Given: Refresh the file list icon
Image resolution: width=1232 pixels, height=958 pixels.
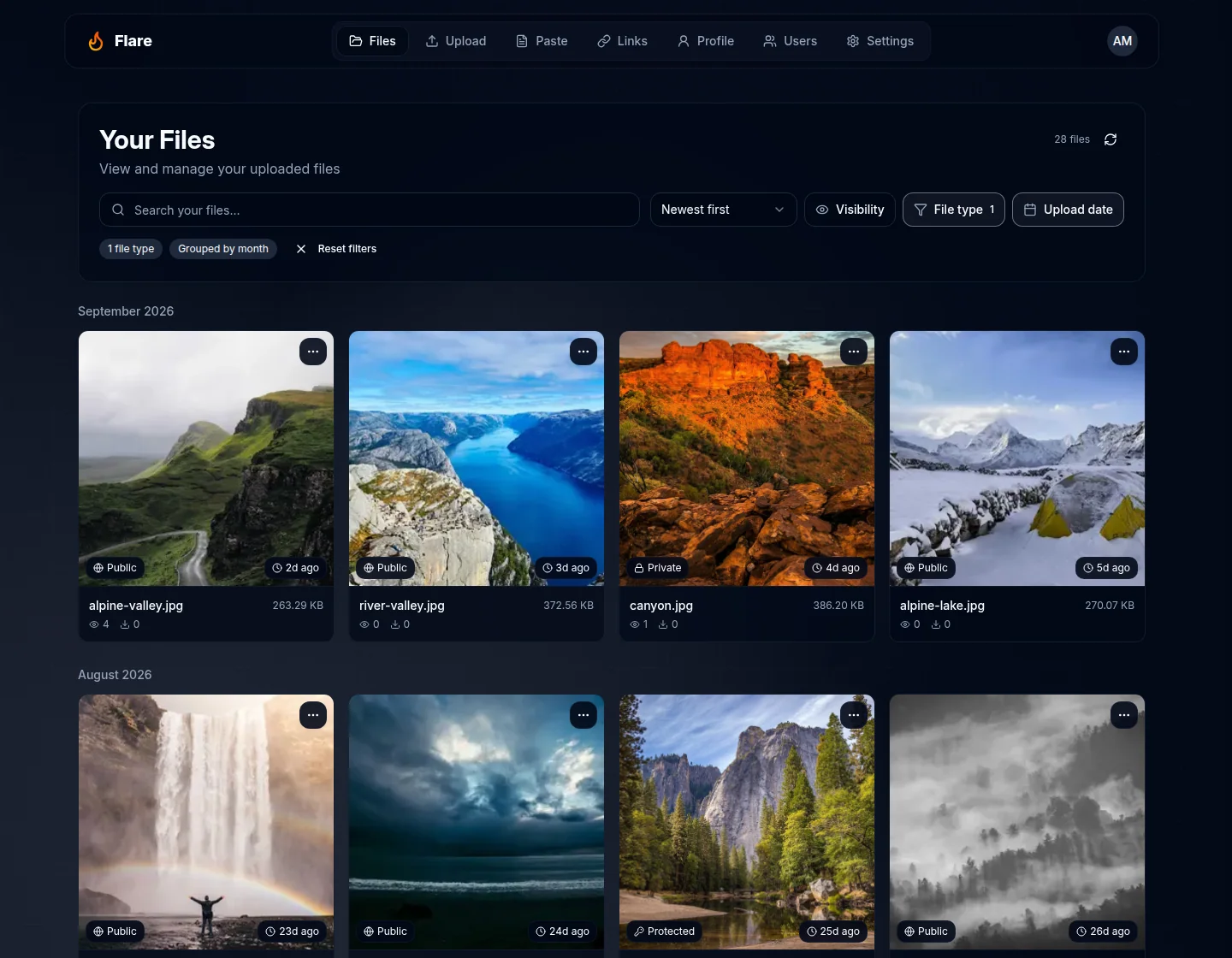Looking at the screenshot, I should coord(1111,139).
